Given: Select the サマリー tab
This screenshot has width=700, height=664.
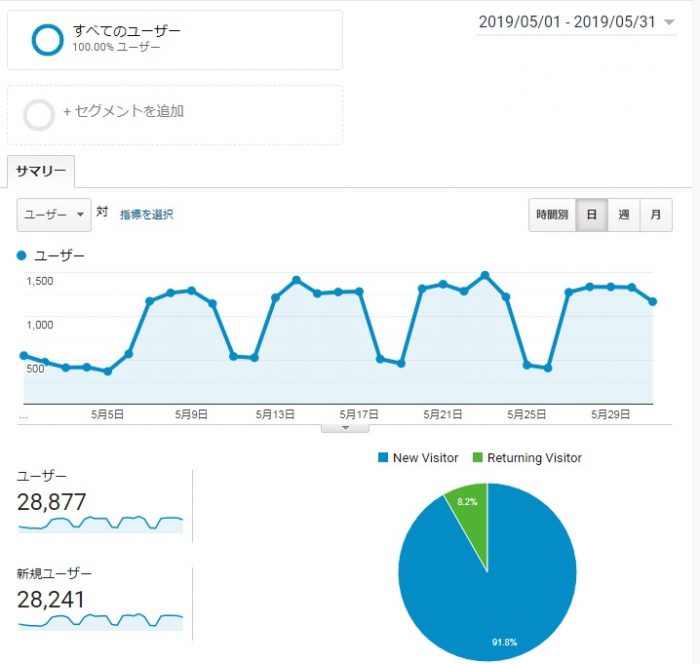Looking at the screenshot, I should pyautogui.click(x=41, y=172).
